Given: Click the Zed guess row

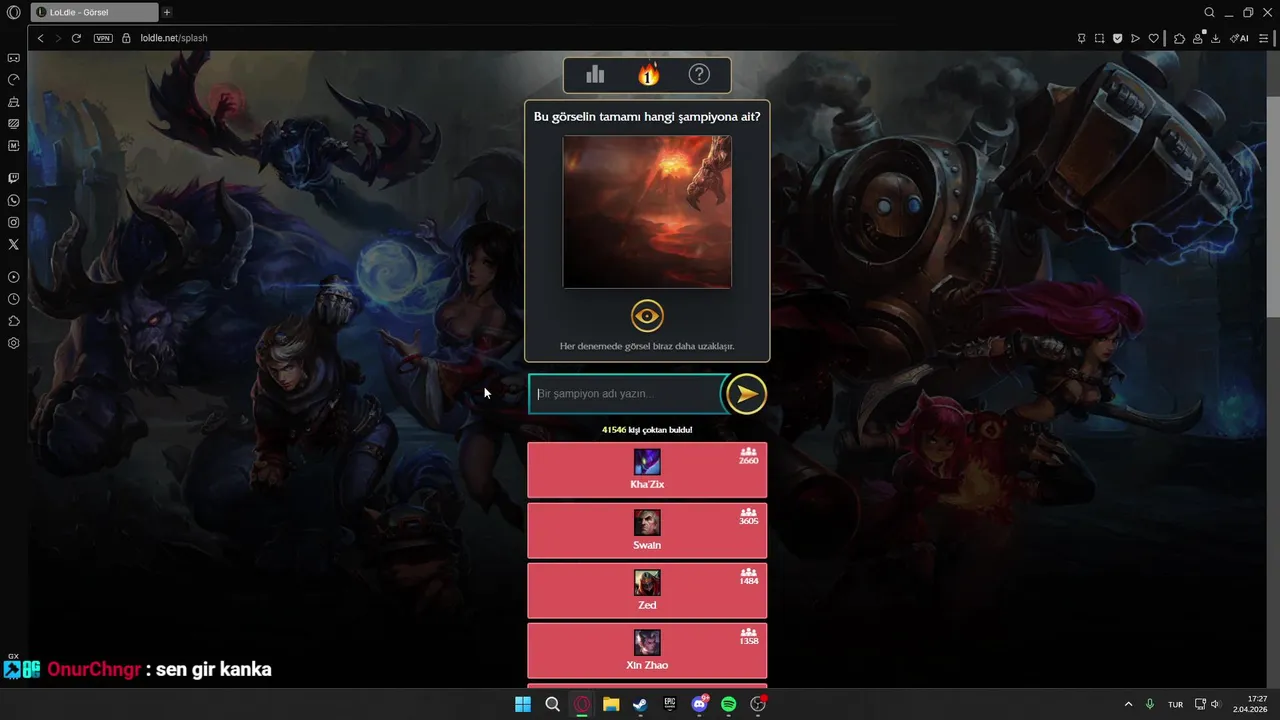Looking at the screenshot, I should click(647, 590).
